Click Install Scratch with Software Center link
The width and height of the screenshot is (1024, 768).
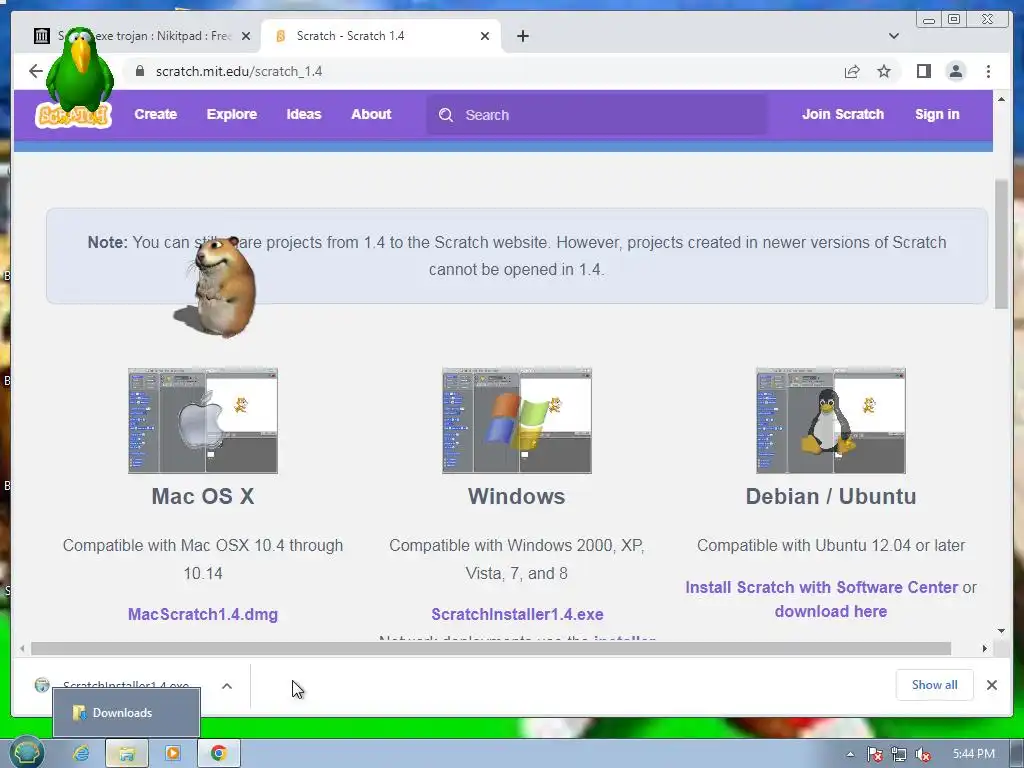[822, 587]
